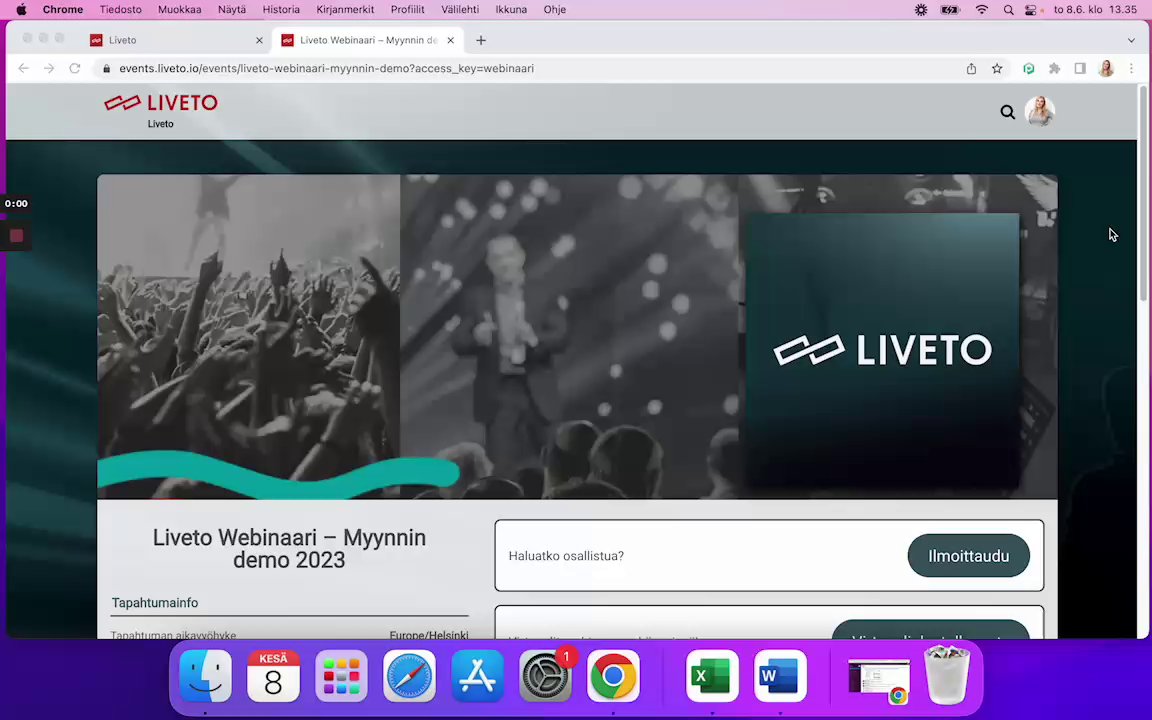The image size is (1152, 720).
Task: Open Finder from the Dock
Action: (x=206, y=676)
